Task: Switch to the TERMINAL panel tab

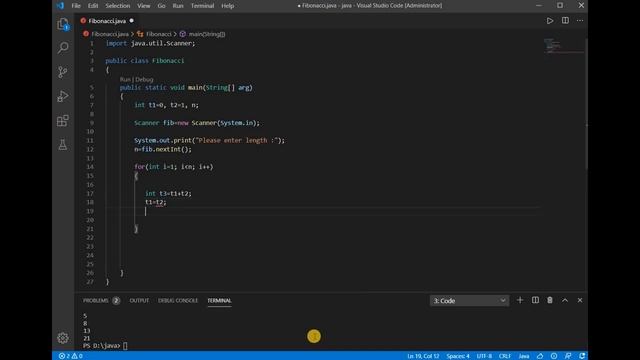Action: coord(219,301)
